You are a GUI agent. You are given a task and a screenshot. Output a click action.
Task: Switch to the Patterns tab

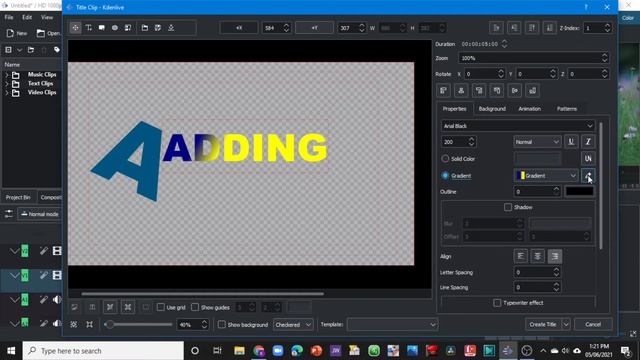coord(567,109)
